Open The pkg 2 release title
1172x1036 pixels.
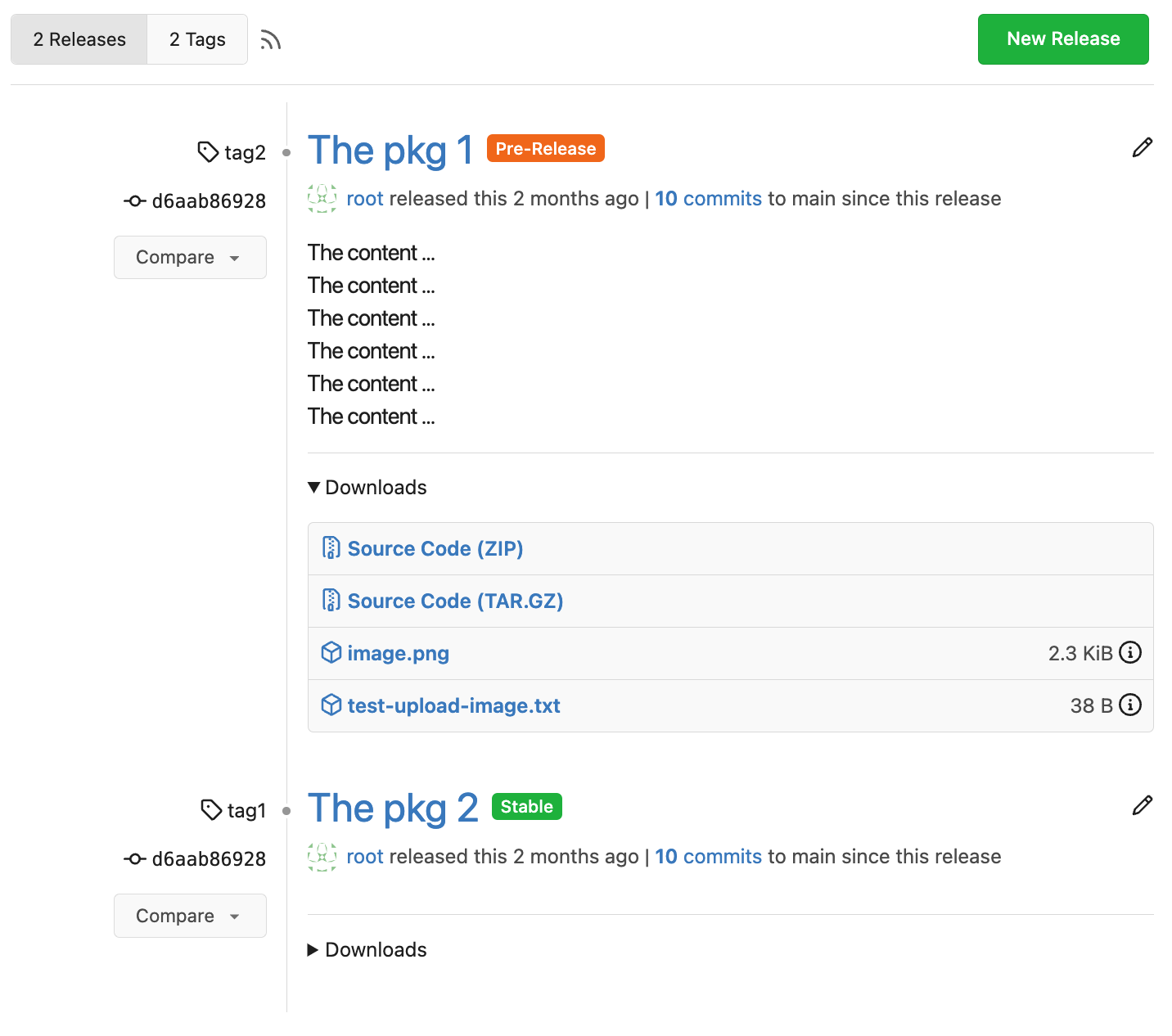point(393,809)
